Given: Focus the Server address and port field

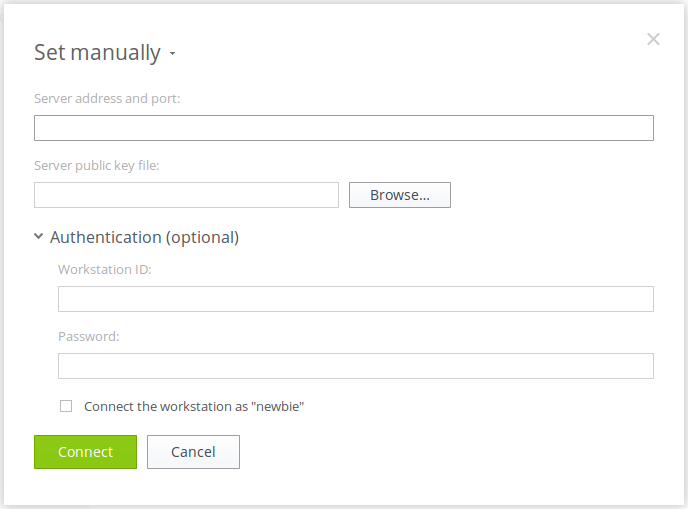Looking at the screenshot, I should tap(343, 128).
